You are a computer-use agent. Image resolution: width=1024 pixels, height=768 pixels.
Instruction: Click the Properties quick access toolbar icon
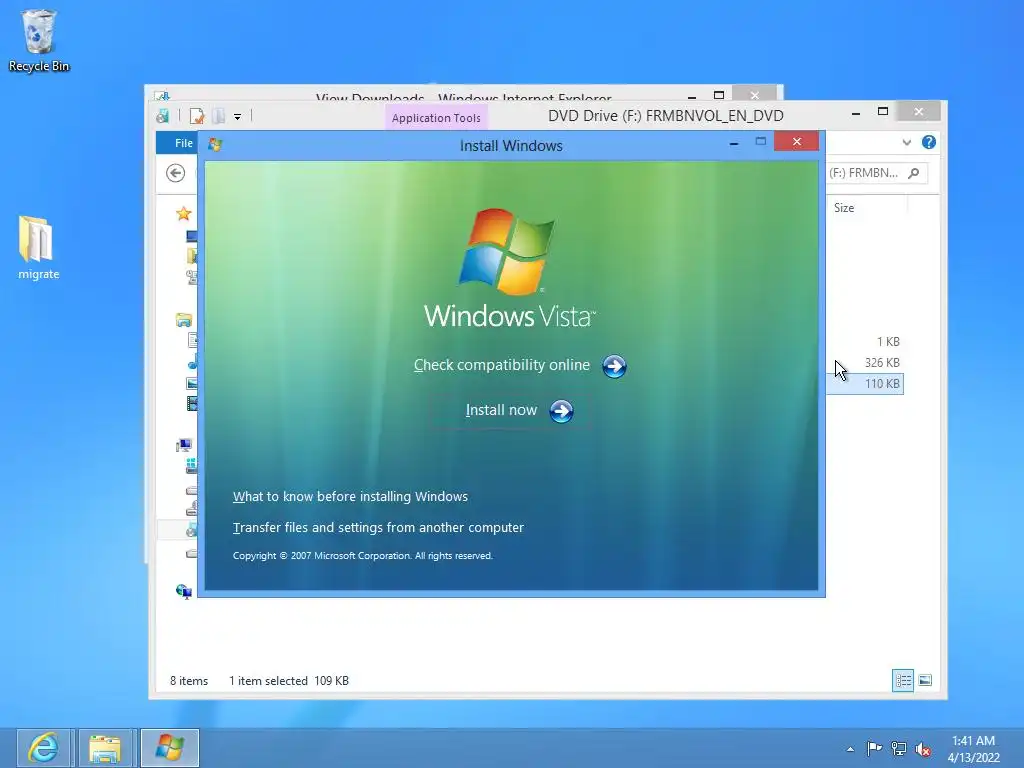click(x=197, y=116)
